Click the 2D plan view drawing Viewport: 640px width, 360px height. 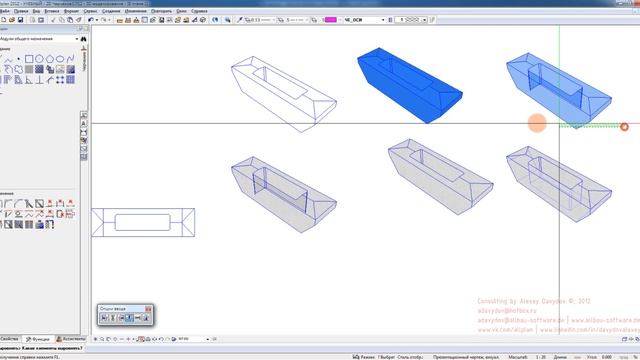tap(143, 222)
